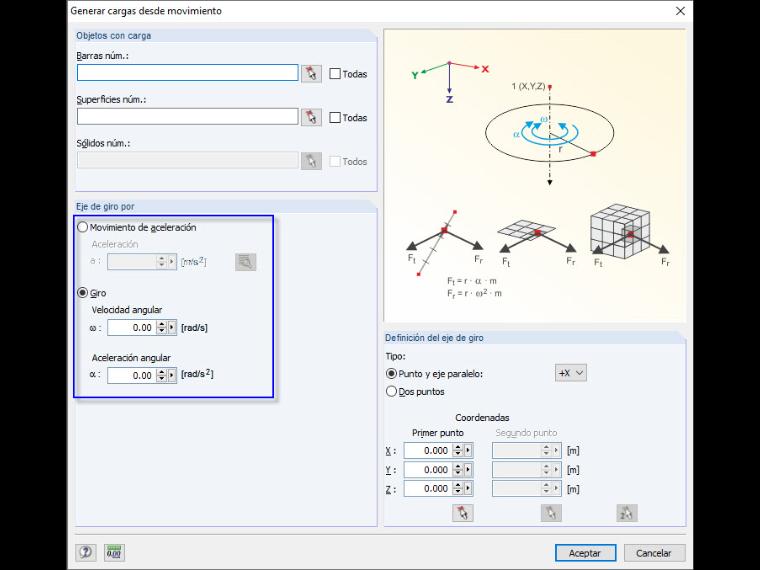This screenshot has height=570, width=760.
Task: Click the ω velocidad angular value field
Action: coord(132,328)
